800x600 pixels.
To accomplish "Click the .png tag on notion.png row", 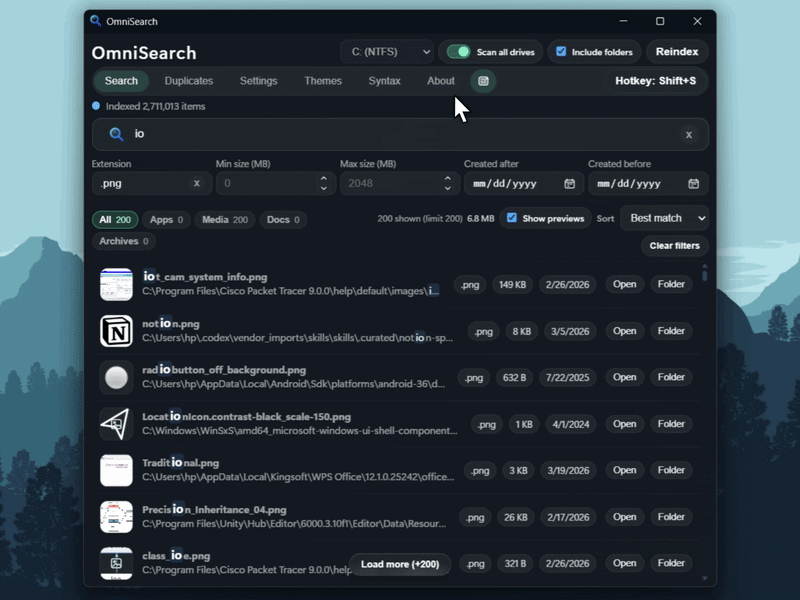I will [x=483, y=331].
